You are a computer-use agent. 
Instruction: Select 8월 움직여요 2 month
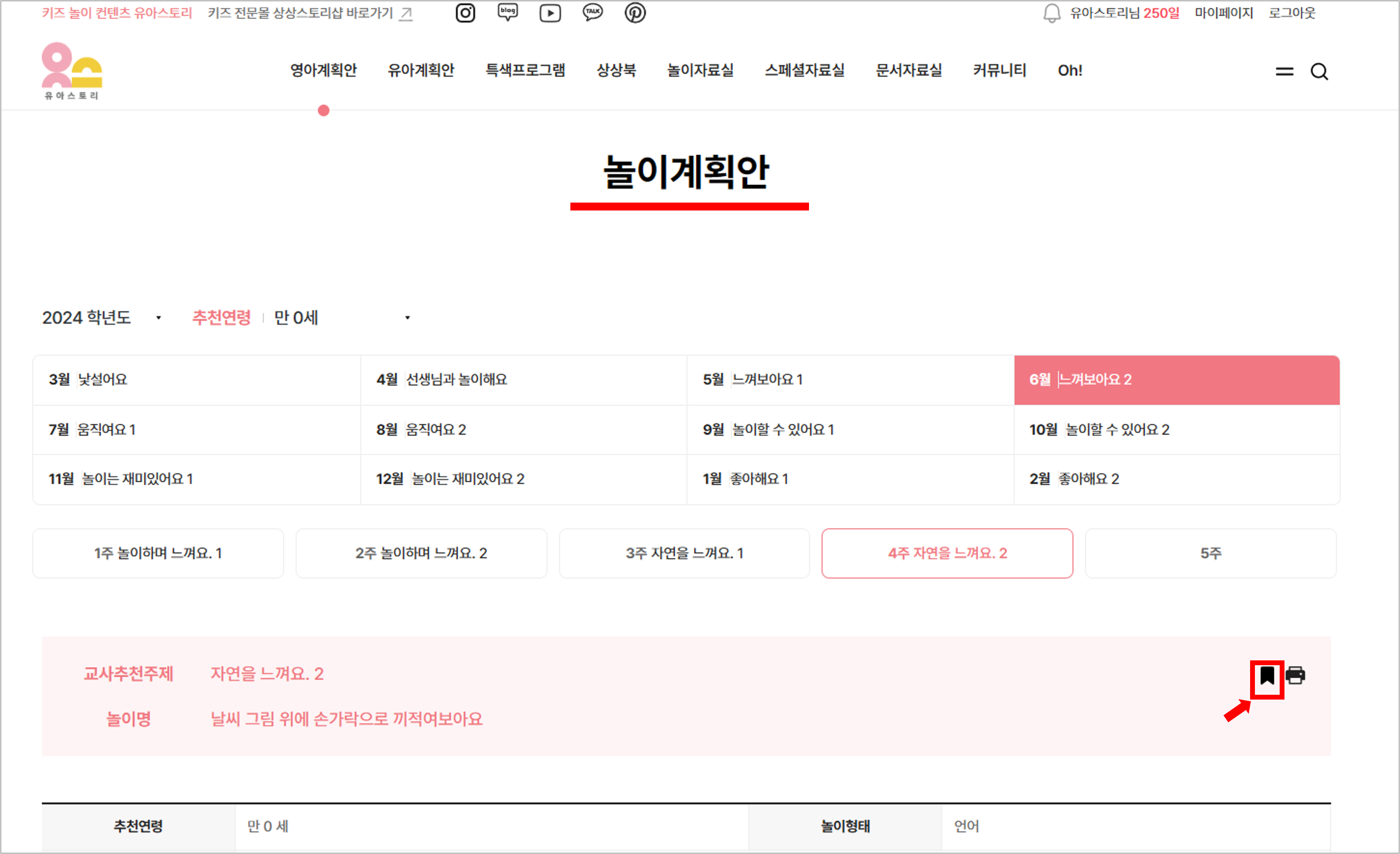point(524,430)
